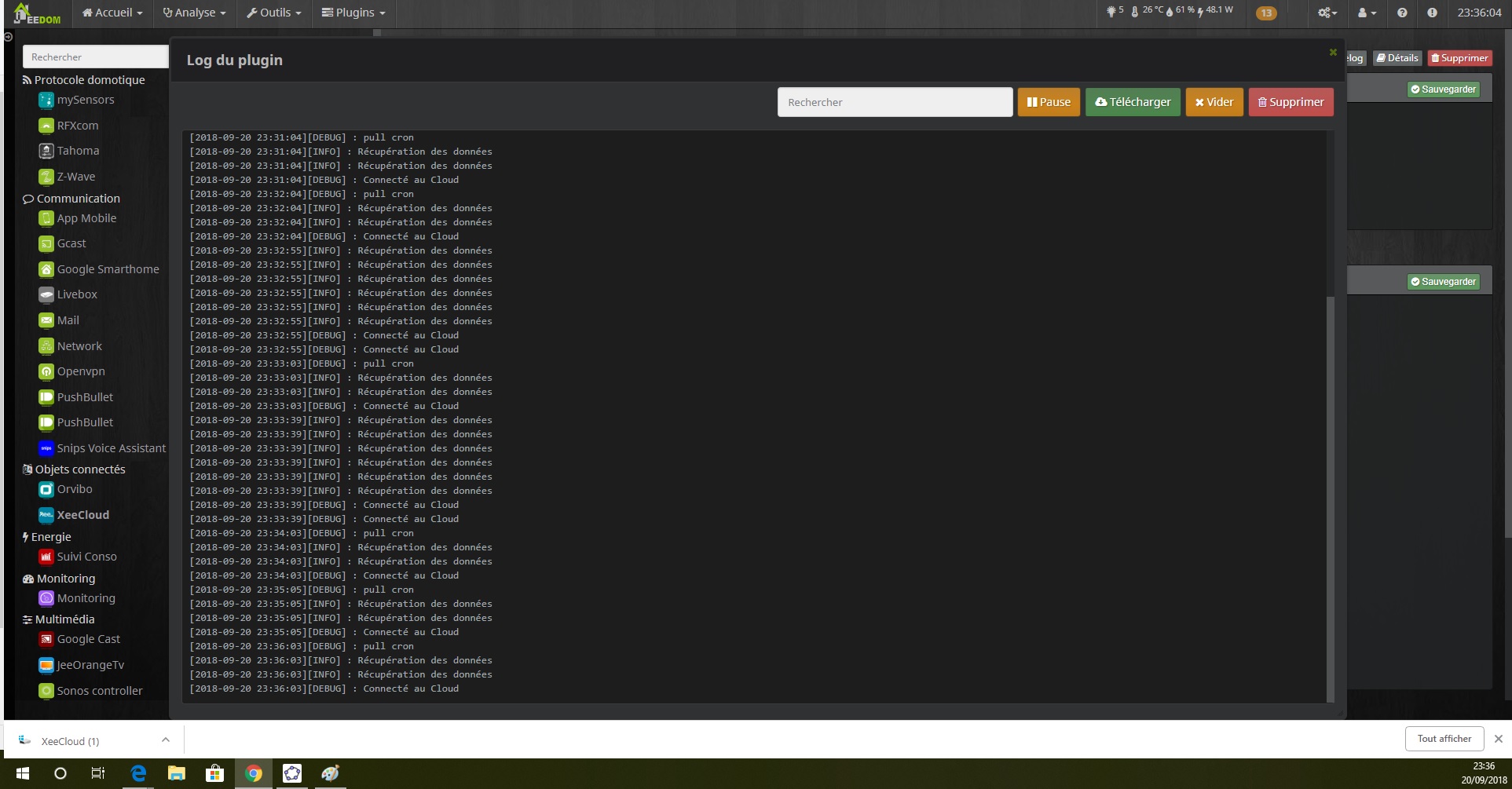Open the mySensors plugin icon

[46, 100]
